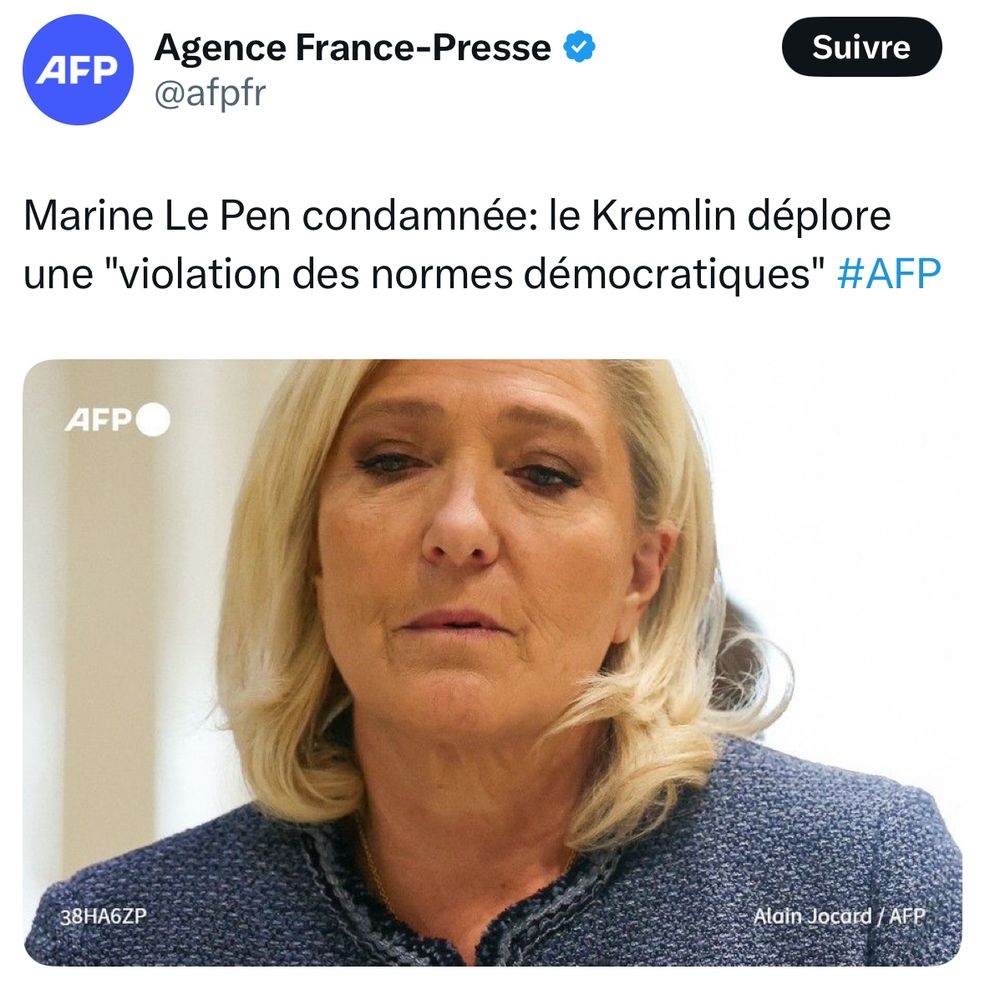
Task: Click the blue verified badge
Action: (x=579, y=47)
